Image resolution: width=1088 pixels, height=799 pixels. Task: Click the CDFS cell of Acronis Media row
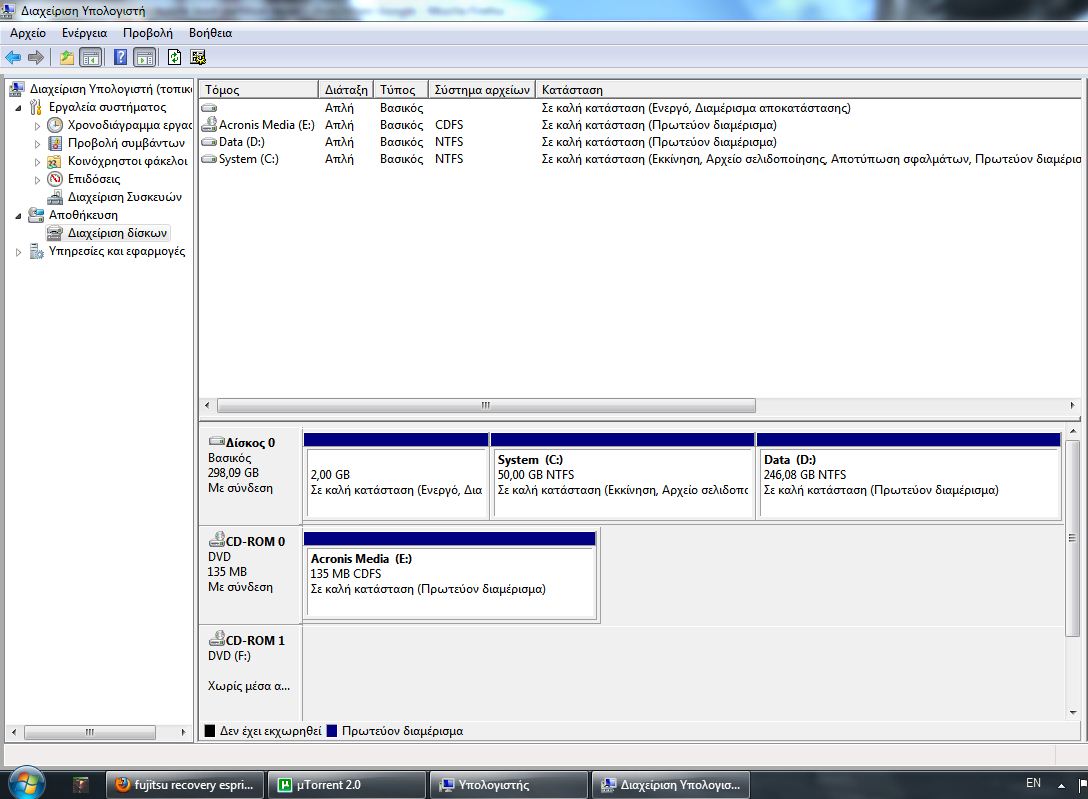tap(449, 125)
